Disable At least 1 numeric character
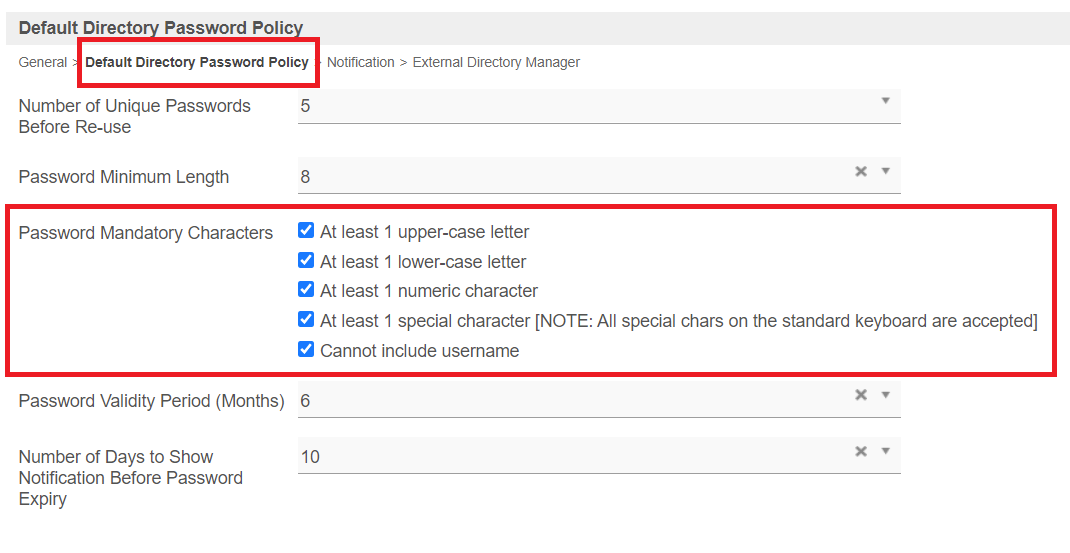 [306, 290]
